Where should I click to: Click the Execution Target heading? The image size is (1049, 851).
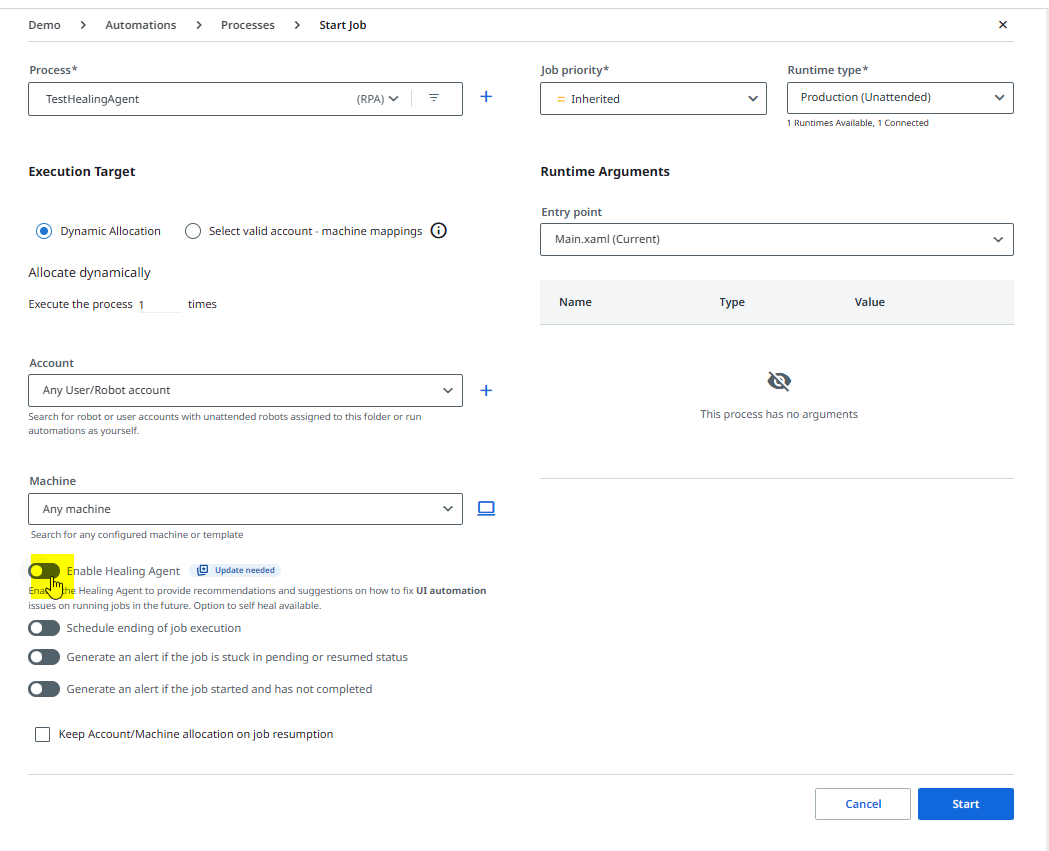[82, 171]
